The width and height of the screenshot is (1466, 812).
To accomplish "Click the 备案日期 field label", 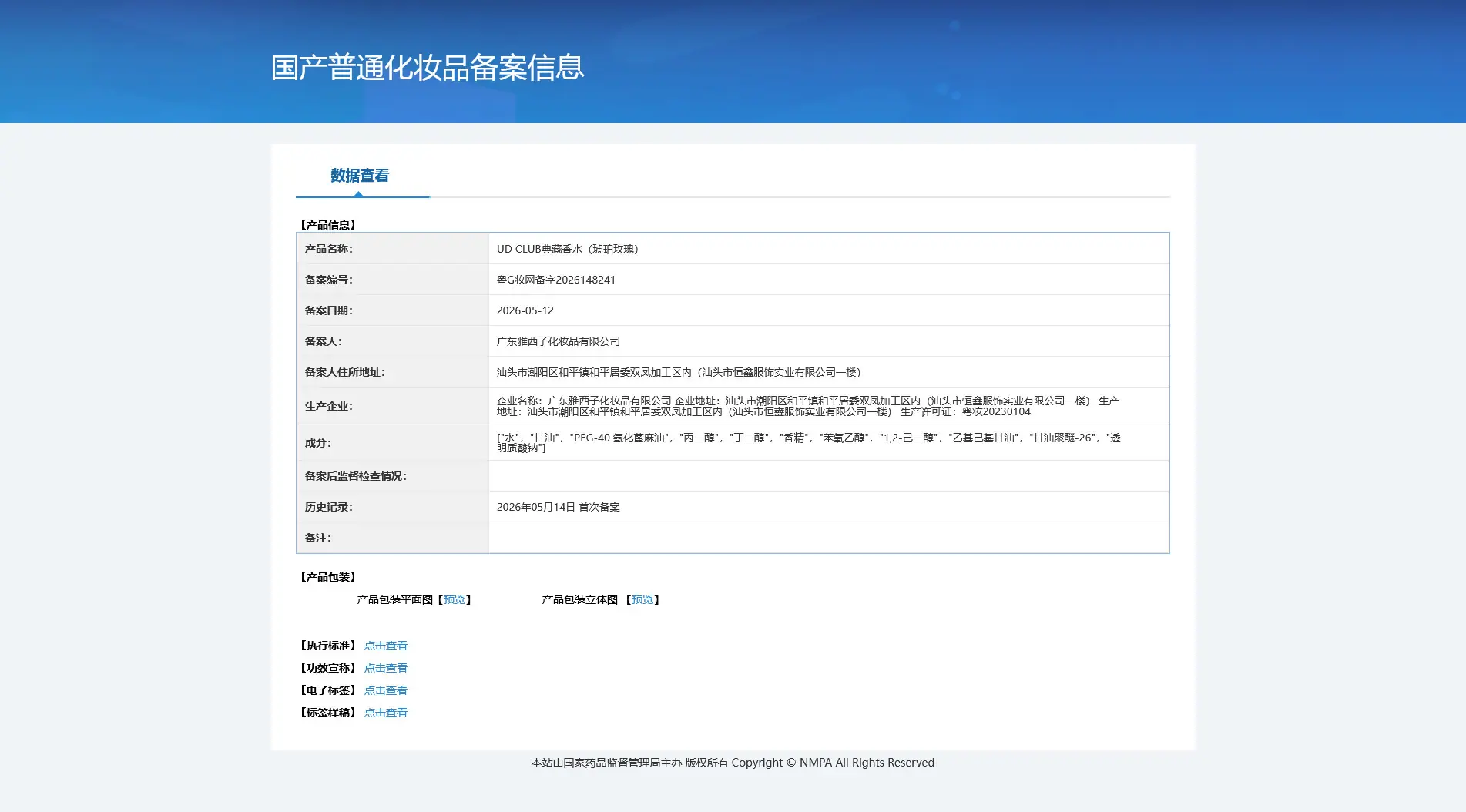I will (x=329, y=310).
